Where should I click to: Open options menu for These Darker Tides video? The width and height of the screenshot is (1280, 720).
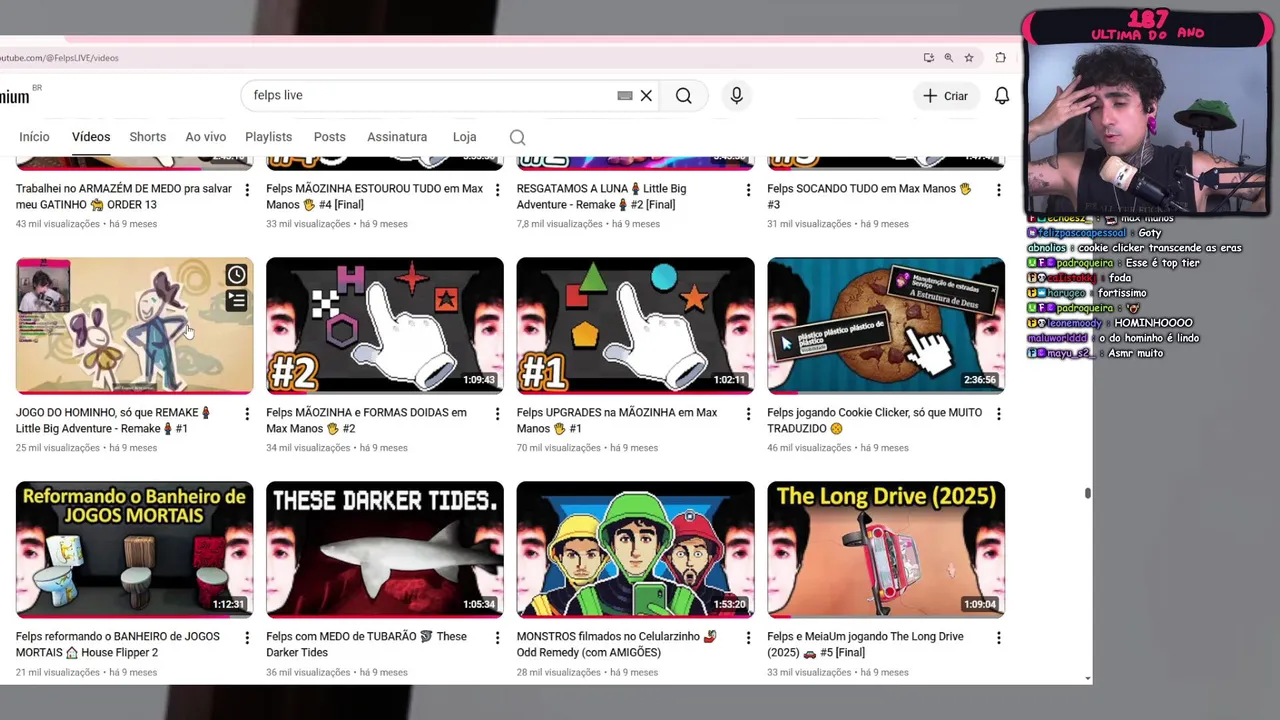coord(497,638)
